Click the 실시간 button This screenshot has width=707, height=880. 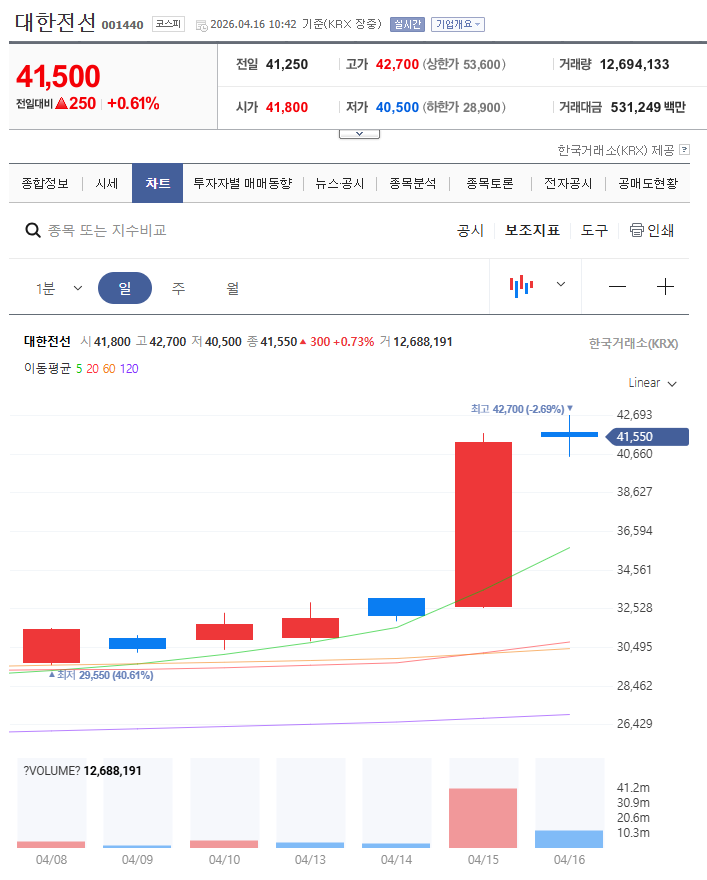click(407, 24)
